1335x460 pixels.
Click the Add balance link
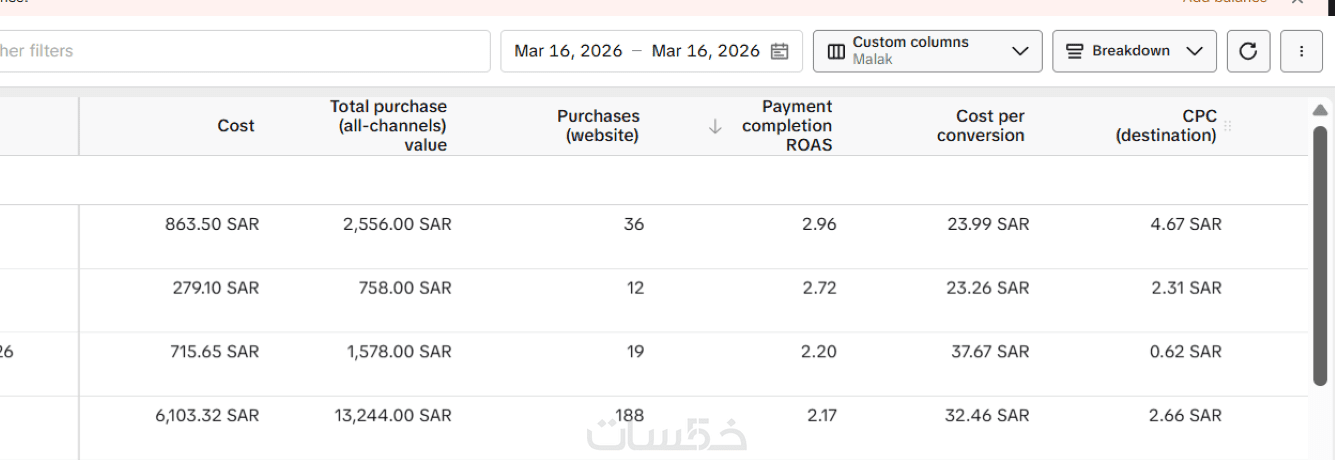tap(1224, 2)
